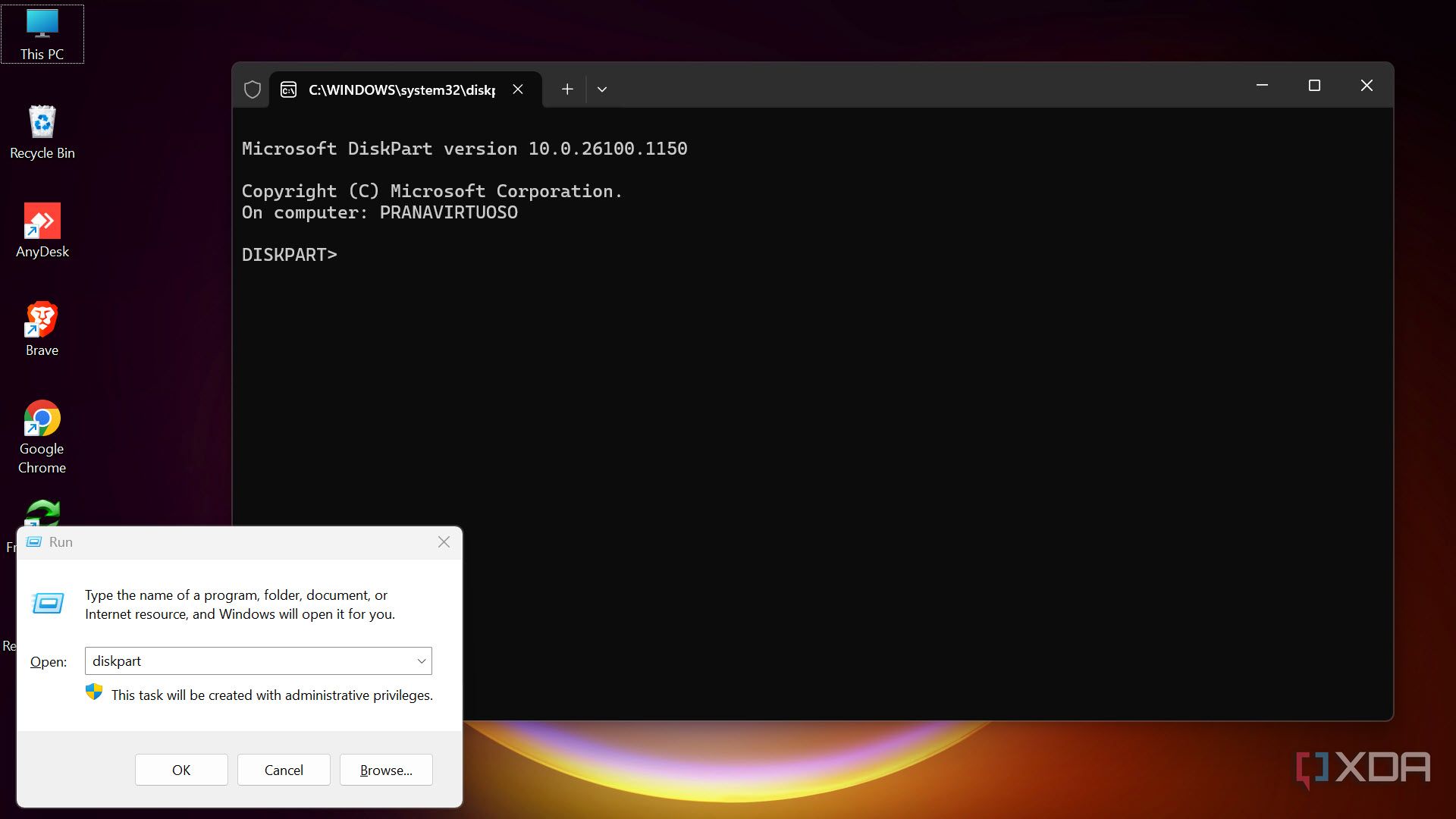Screen dimensions: 1456x819
Task: Click the terminal tab's command prompt icon
Action: pyautogui.click(x=288, y=89)
